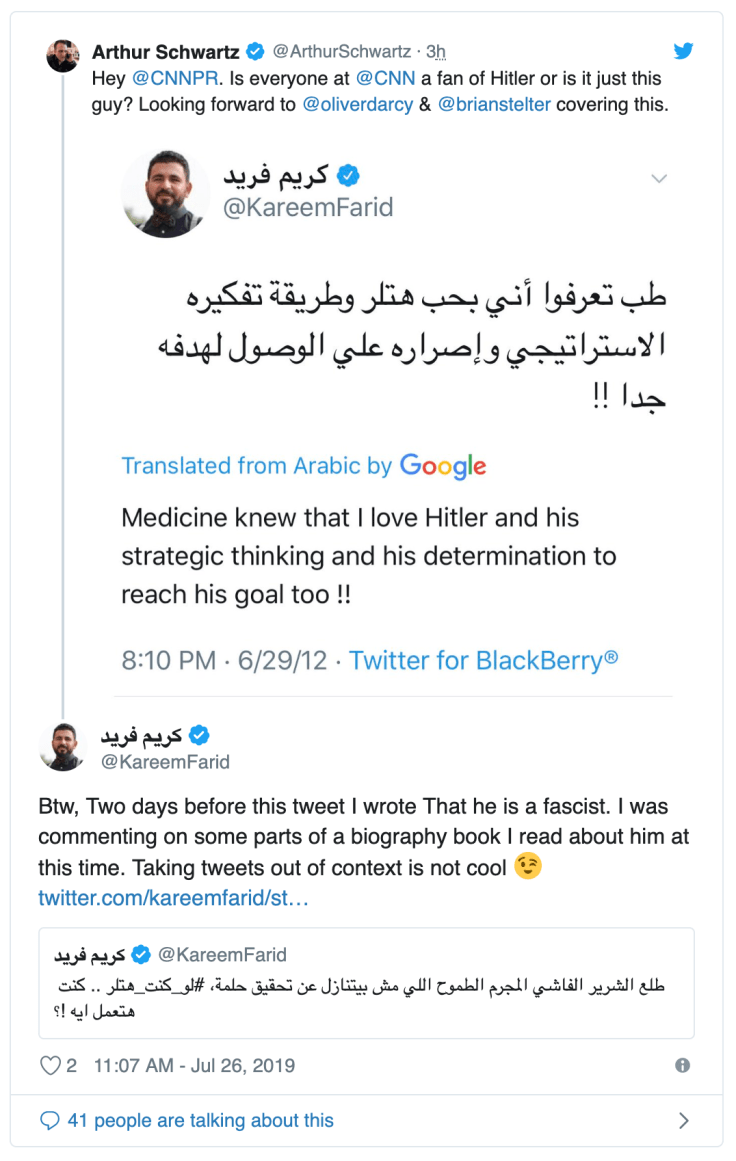Click the info icon near the timestamp
736x1161 pixels.
click(x=683, y=1065)
